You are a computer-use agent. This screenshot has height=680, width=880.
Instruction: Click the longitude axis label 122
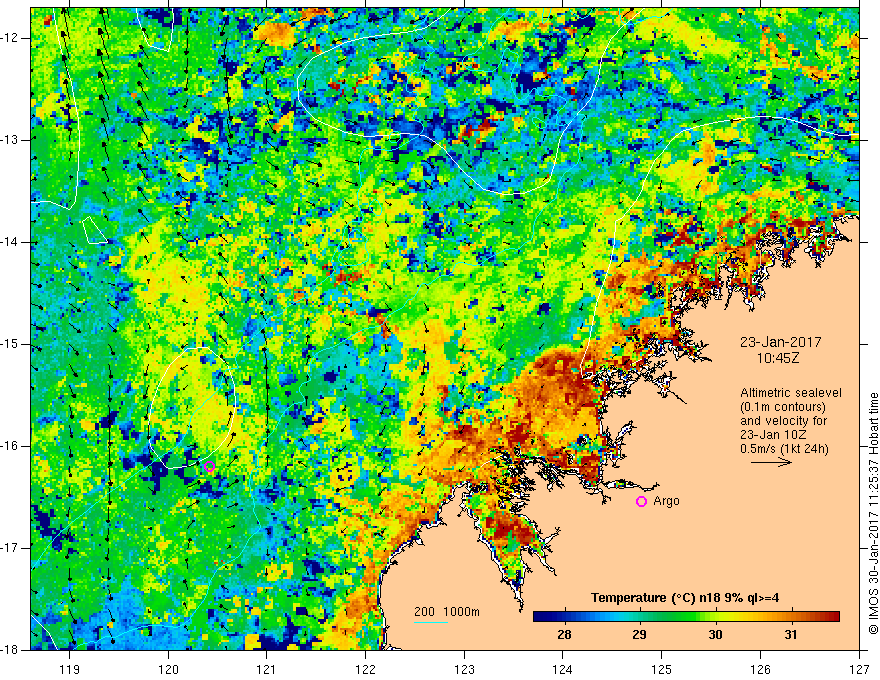365,669
